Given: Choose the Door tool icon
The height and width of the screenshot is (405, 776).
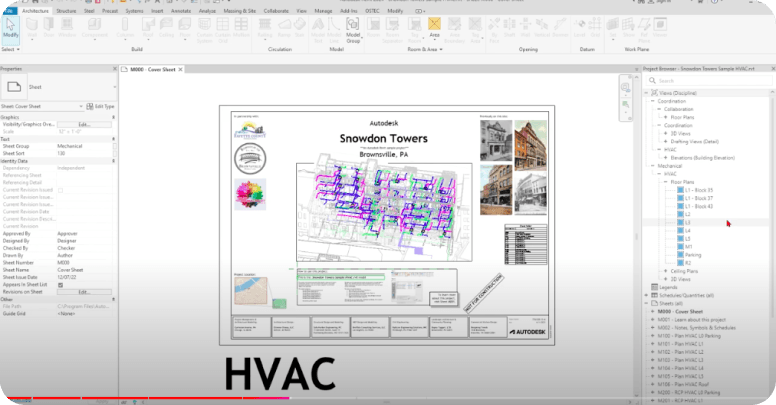Looking at the screenshot, I should pos(48,28).
